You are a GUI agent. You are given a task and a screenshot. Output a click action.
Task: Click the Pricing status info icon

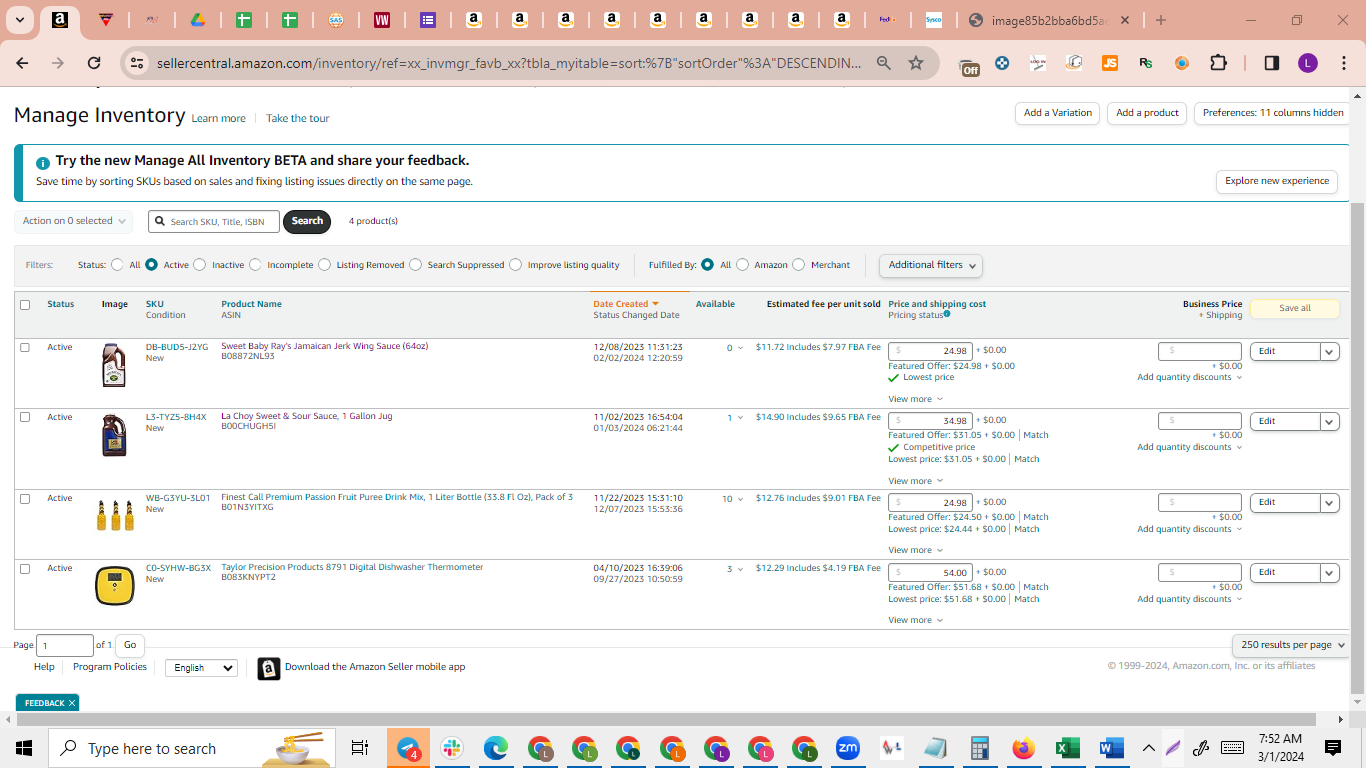point(947,314)
